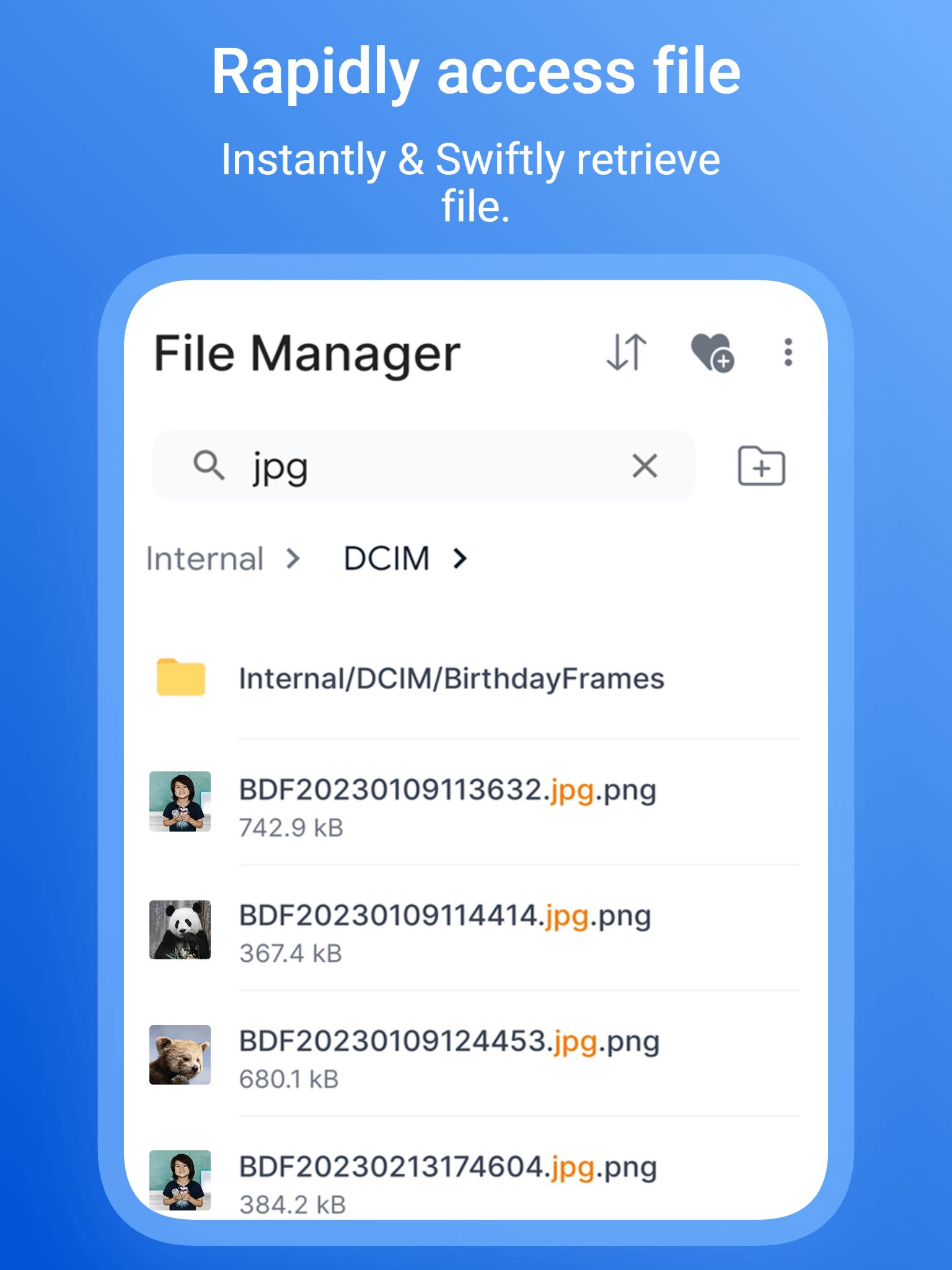
Task: Click the 680.1 kB file size
Action: tap(289, 1080)
